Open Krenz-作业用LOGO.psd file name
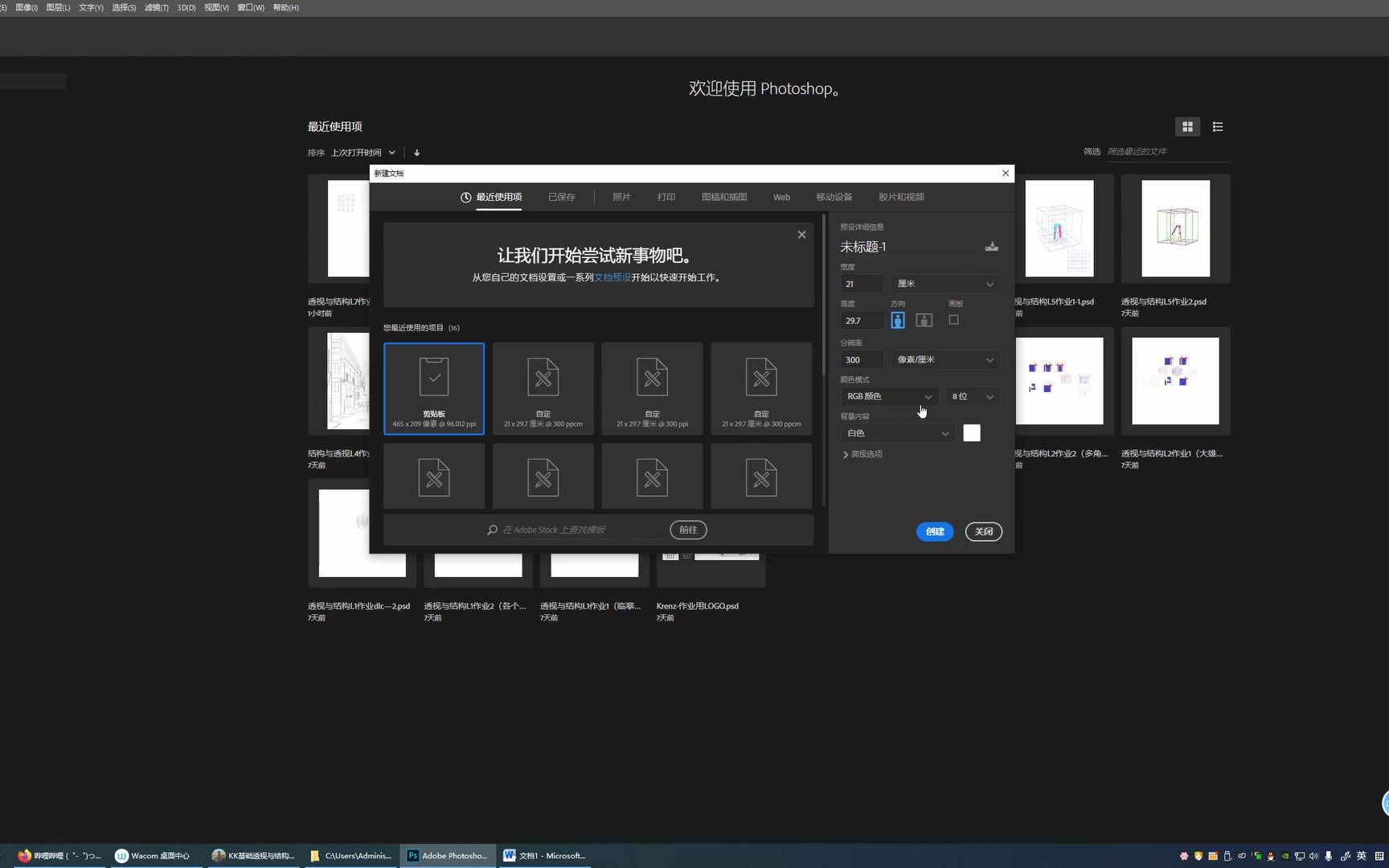The width and height of the screenshot is (1389, 868). [697, 606]
